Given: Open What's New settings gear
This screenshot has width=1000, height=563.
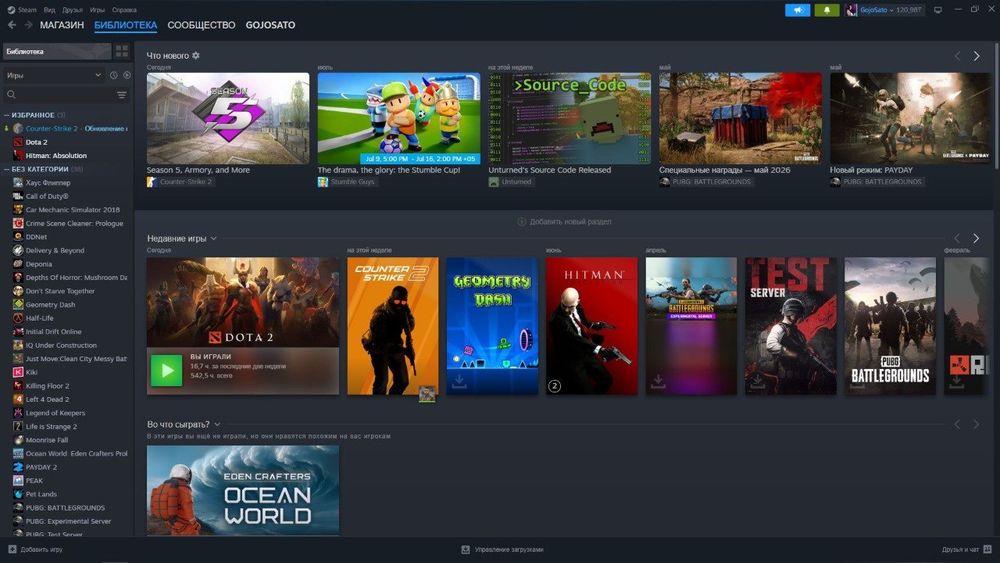Looking at the screenshot, I should coord(196,55).
